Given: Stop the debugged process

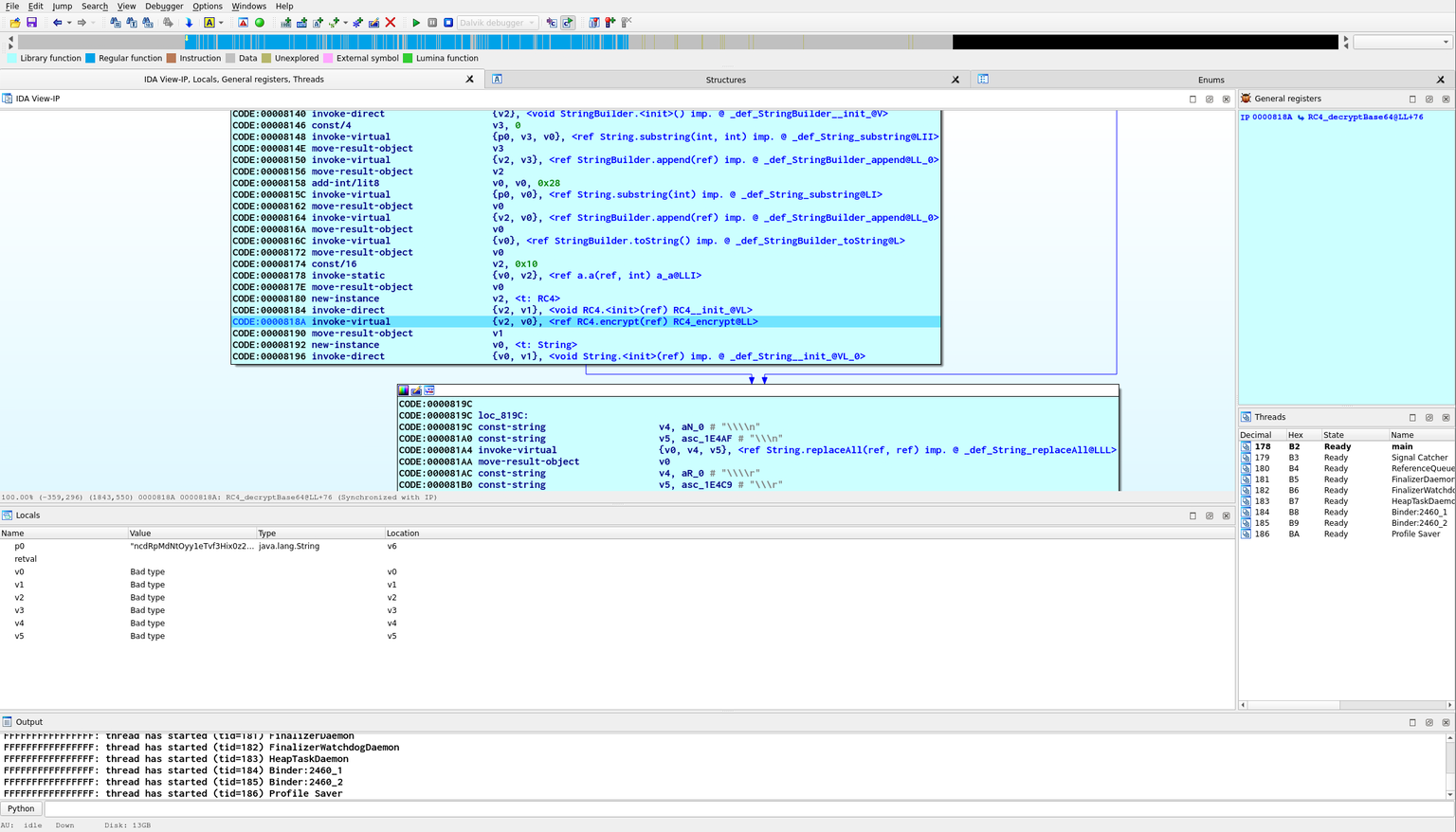Looking at the screenshot, I should [x=448, y=23].
